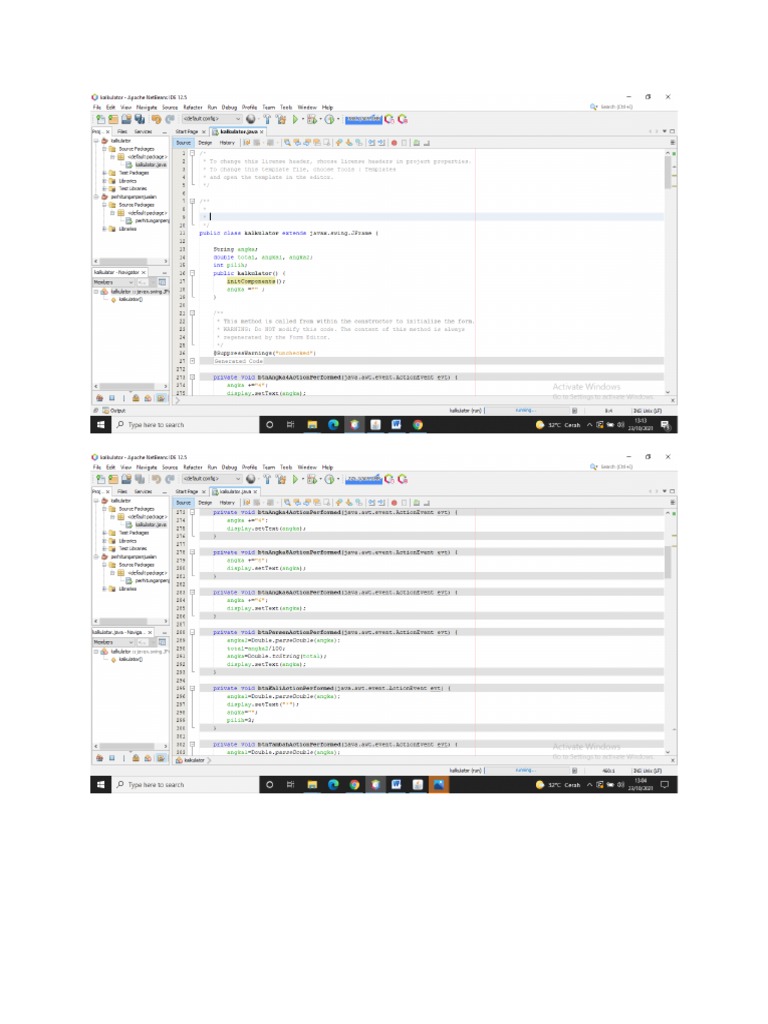This screenshot has width=768, height=1024.
Task: Select kalkulator.java in first screenshot project tree
Action: [150, 165]
